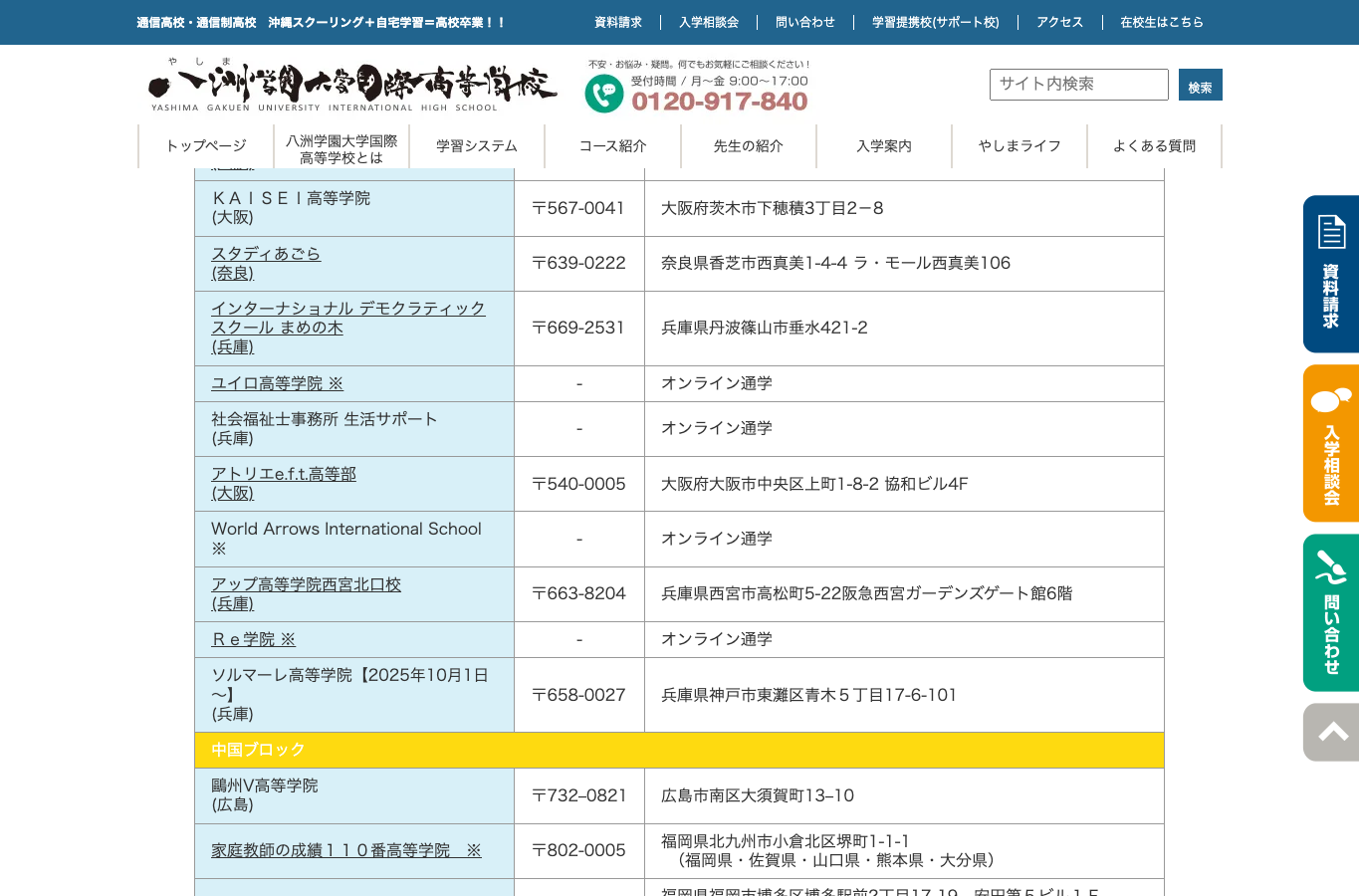
Task: Open 家庭教師の成績１１０番高等学院 link
Action: point(346,850)
